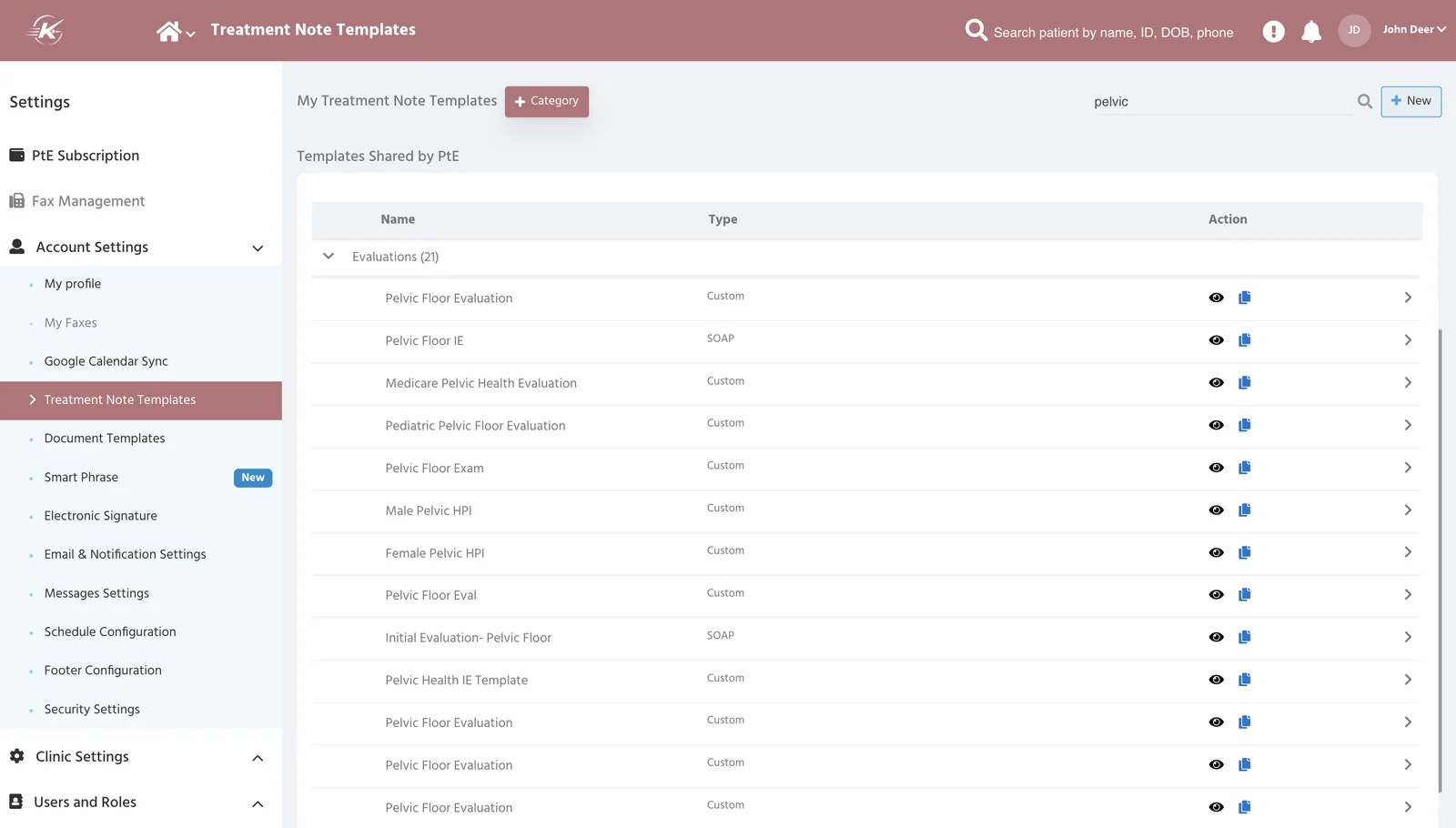Open My profile settings

[73, 284]
